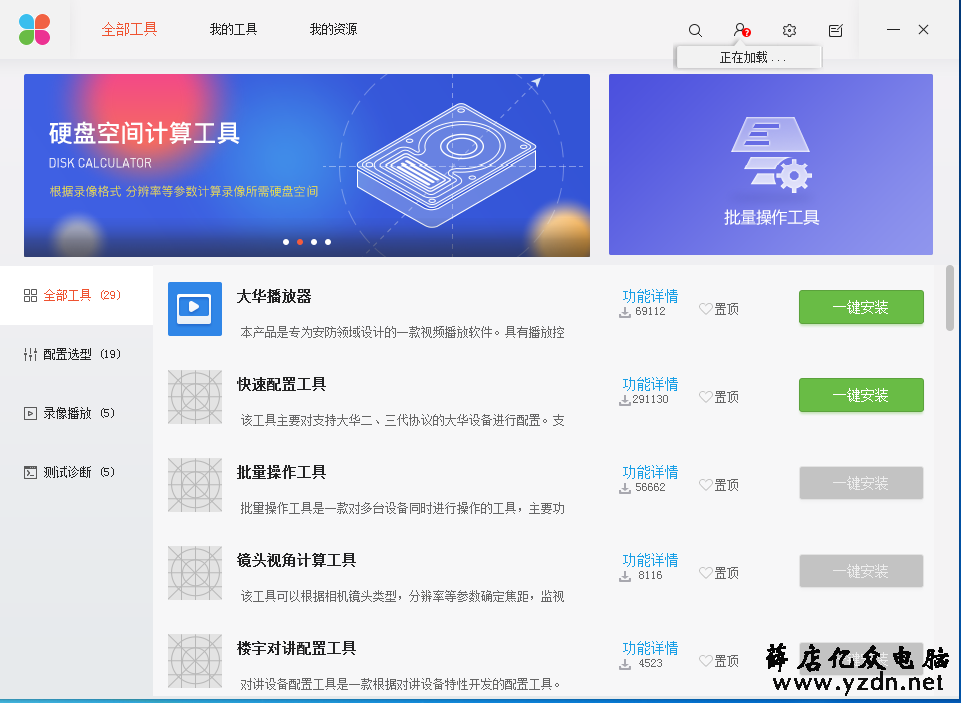Select 全部工具 (29) sidebar category

(77, 295)
